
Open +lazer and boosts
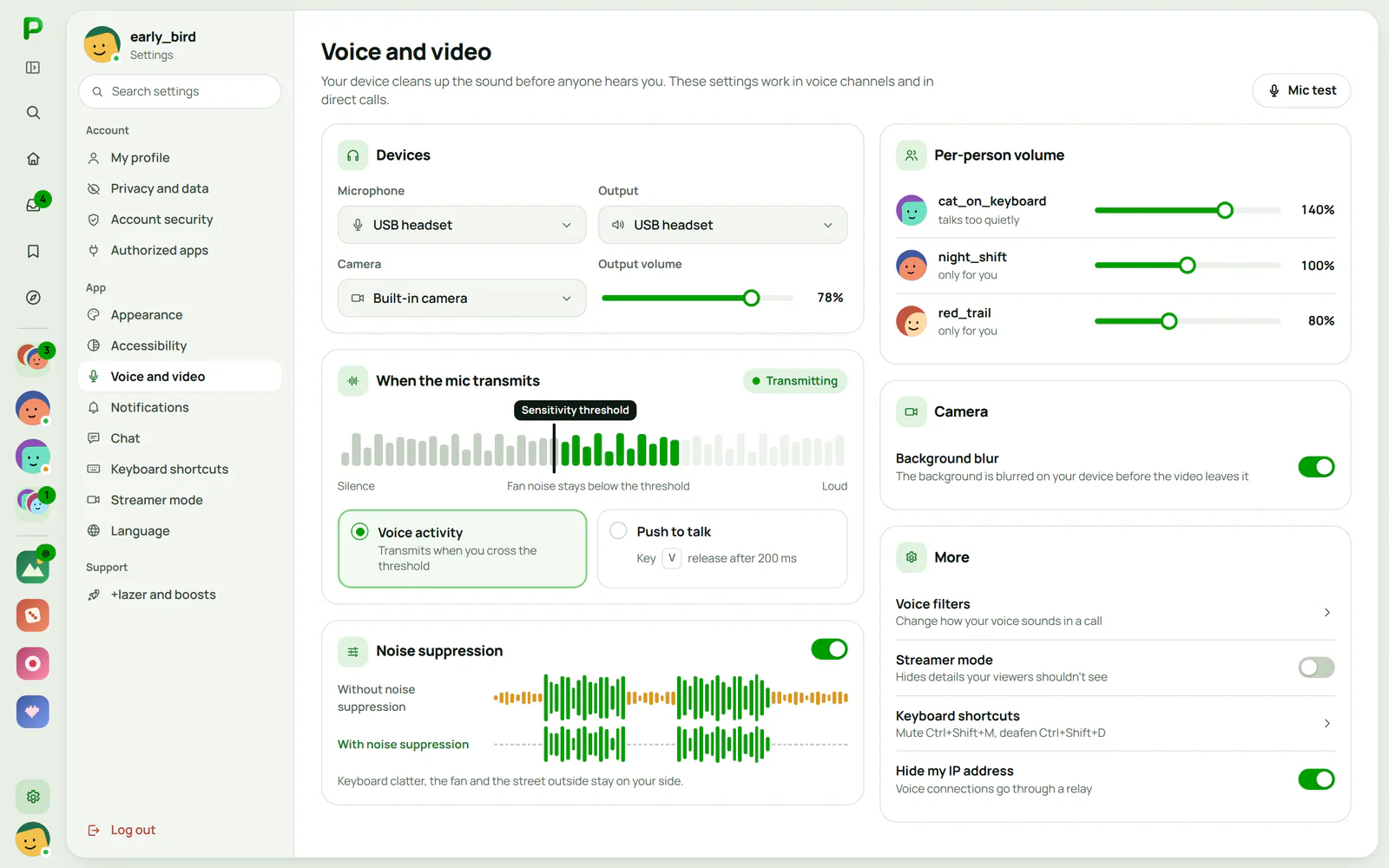coord(180,595)
